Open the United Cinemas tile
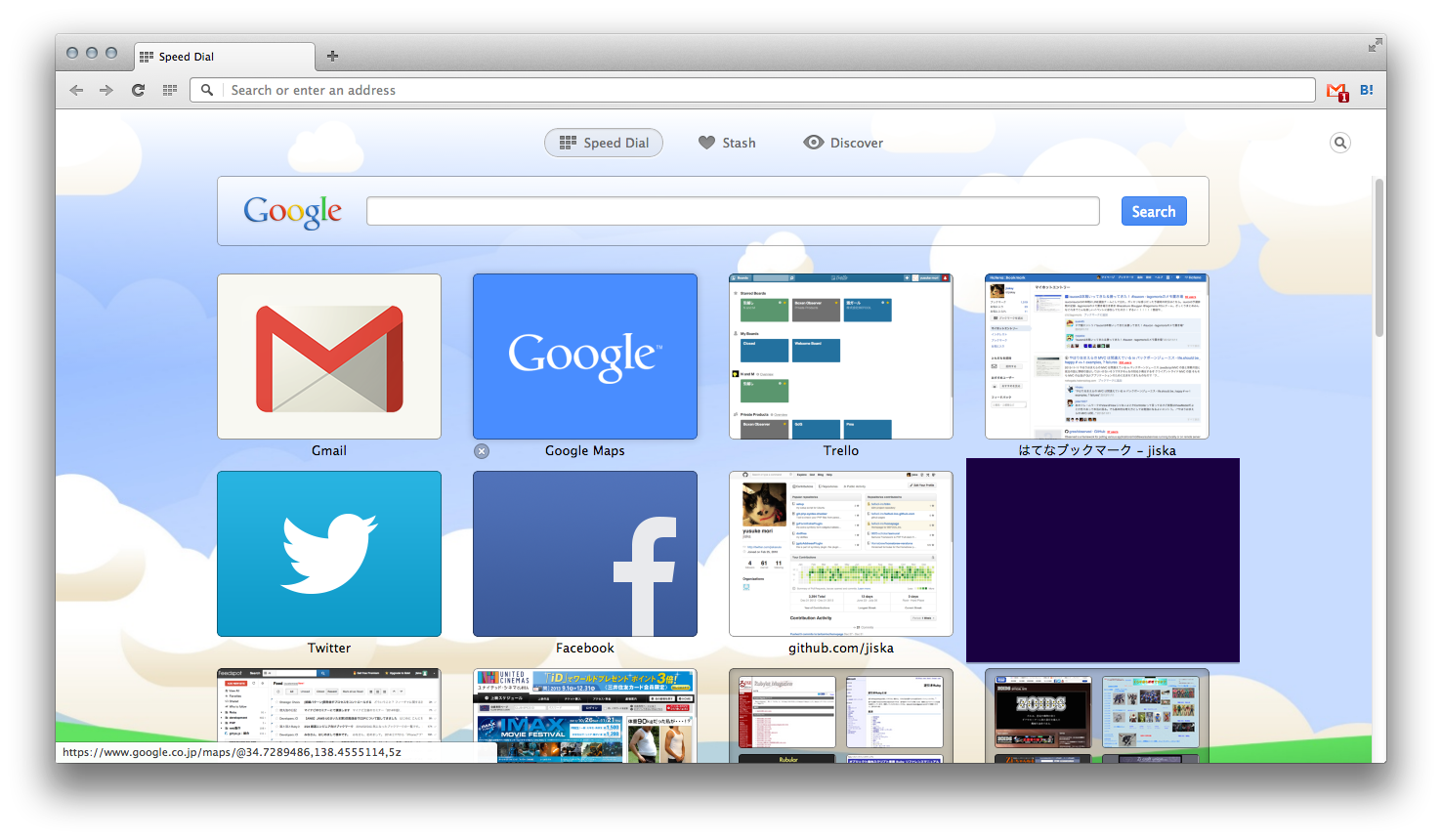The height and width of the screenshot is (840, 1442). click(x=585, y=715)
